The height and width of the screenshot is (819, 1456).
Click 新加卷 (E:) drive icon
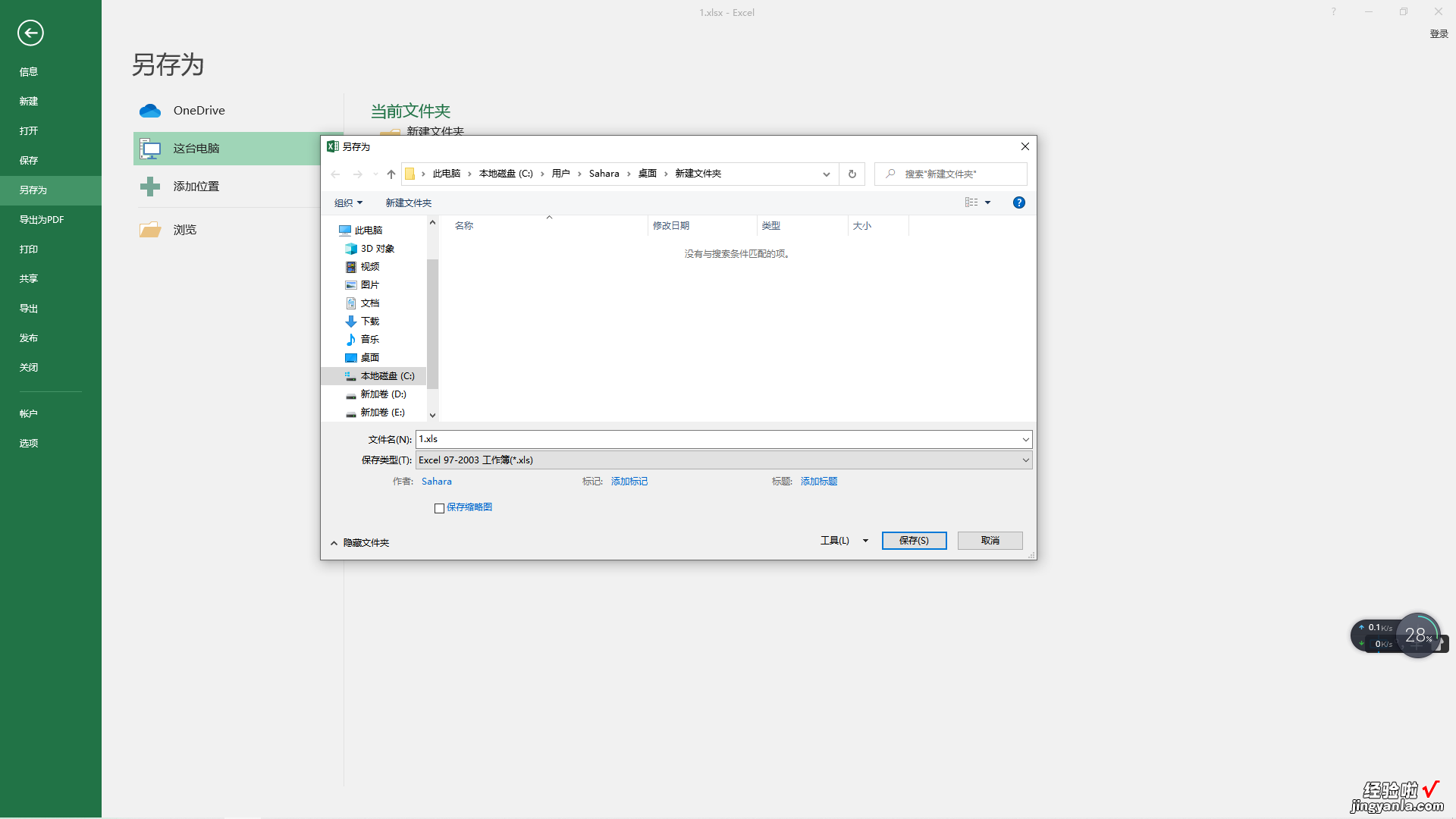[x=351, y=413]
